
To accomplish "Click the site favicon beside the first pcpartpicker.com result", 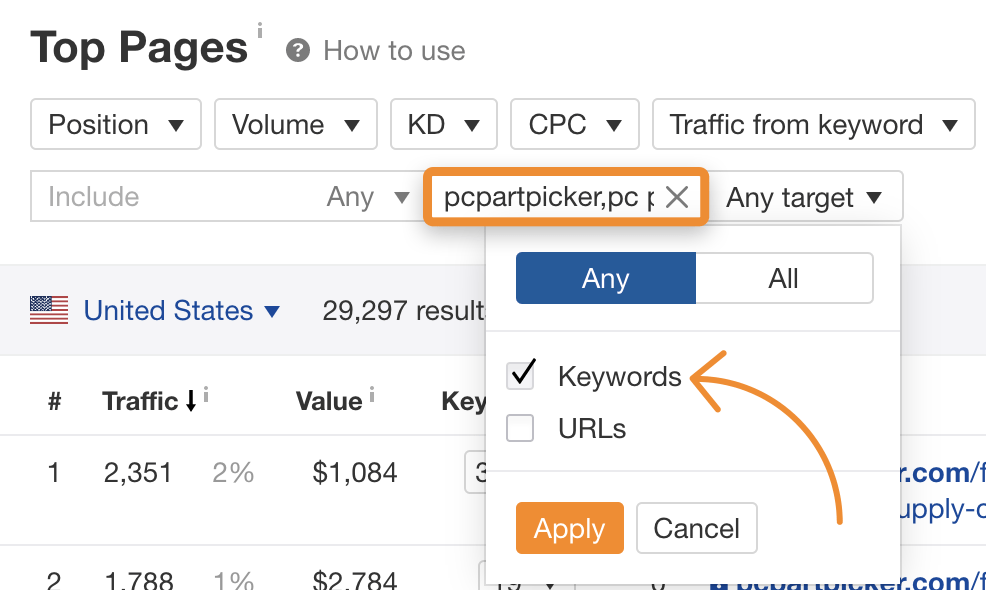I will (x=718, y=472).
